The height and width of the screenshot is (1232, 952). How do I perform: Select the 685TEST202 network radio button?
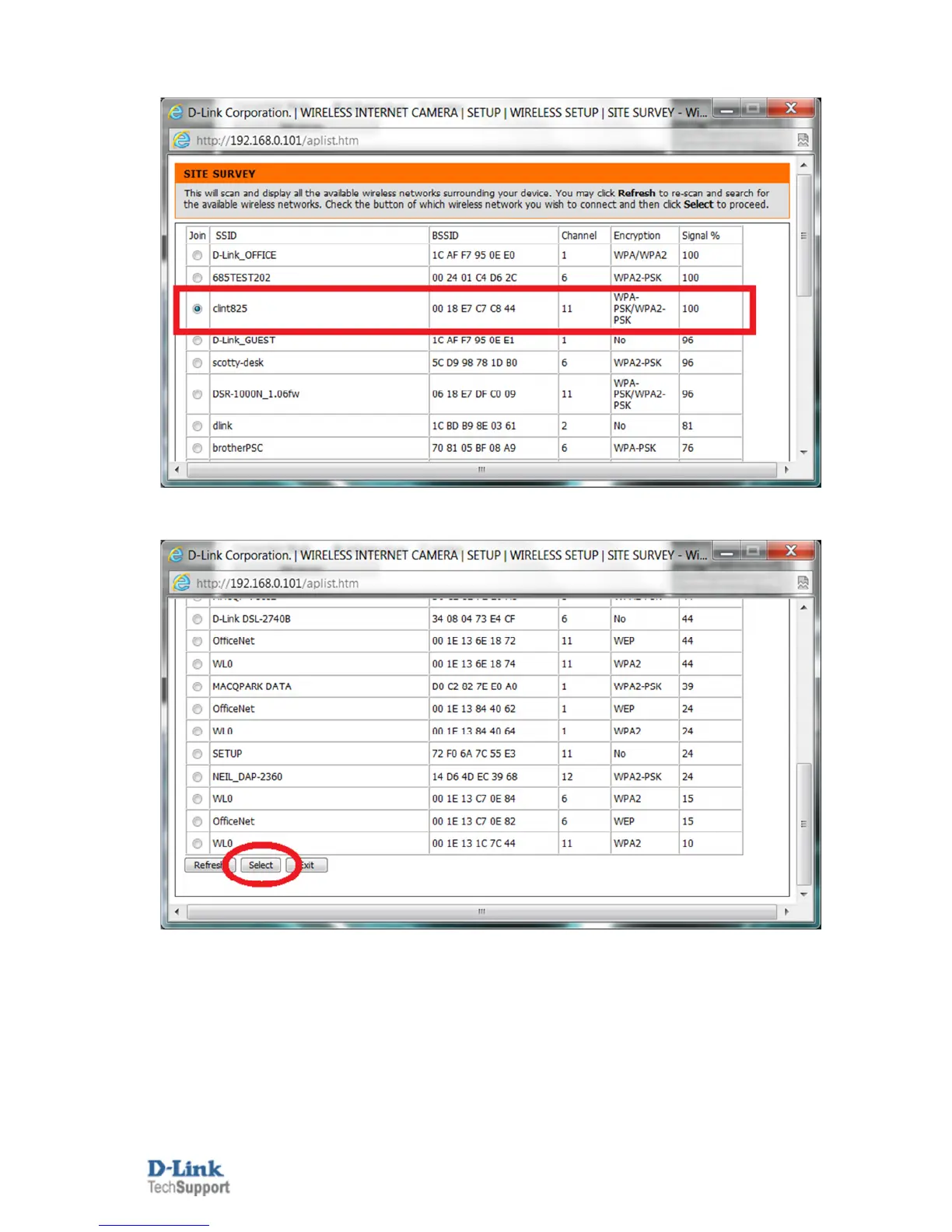click(198, 278)
